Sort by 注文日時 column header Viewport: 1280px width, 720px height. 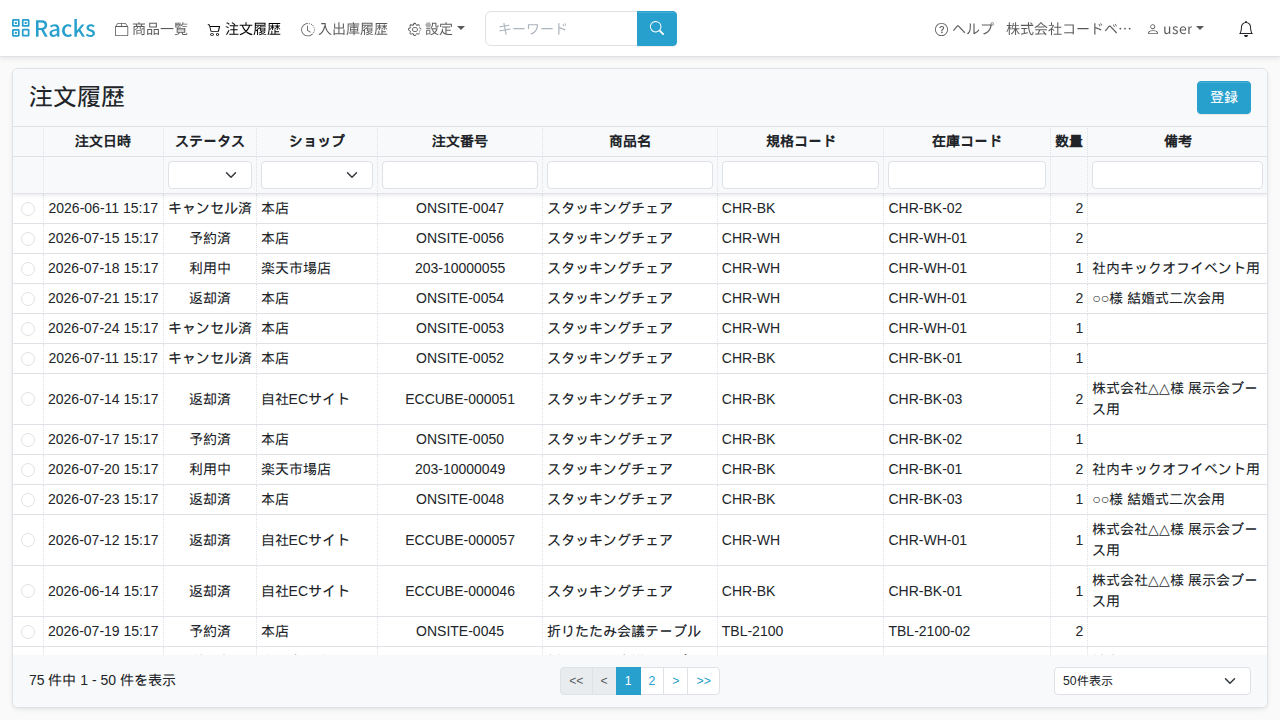click(103, 142)
